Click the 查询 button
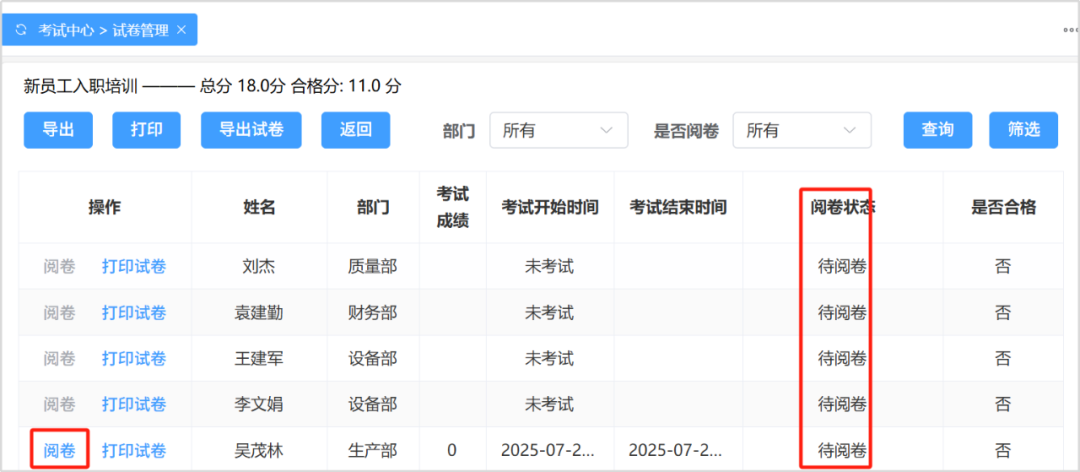This screenshot has width=1080, height=472. pyautogui.click(x=937, y=130)
